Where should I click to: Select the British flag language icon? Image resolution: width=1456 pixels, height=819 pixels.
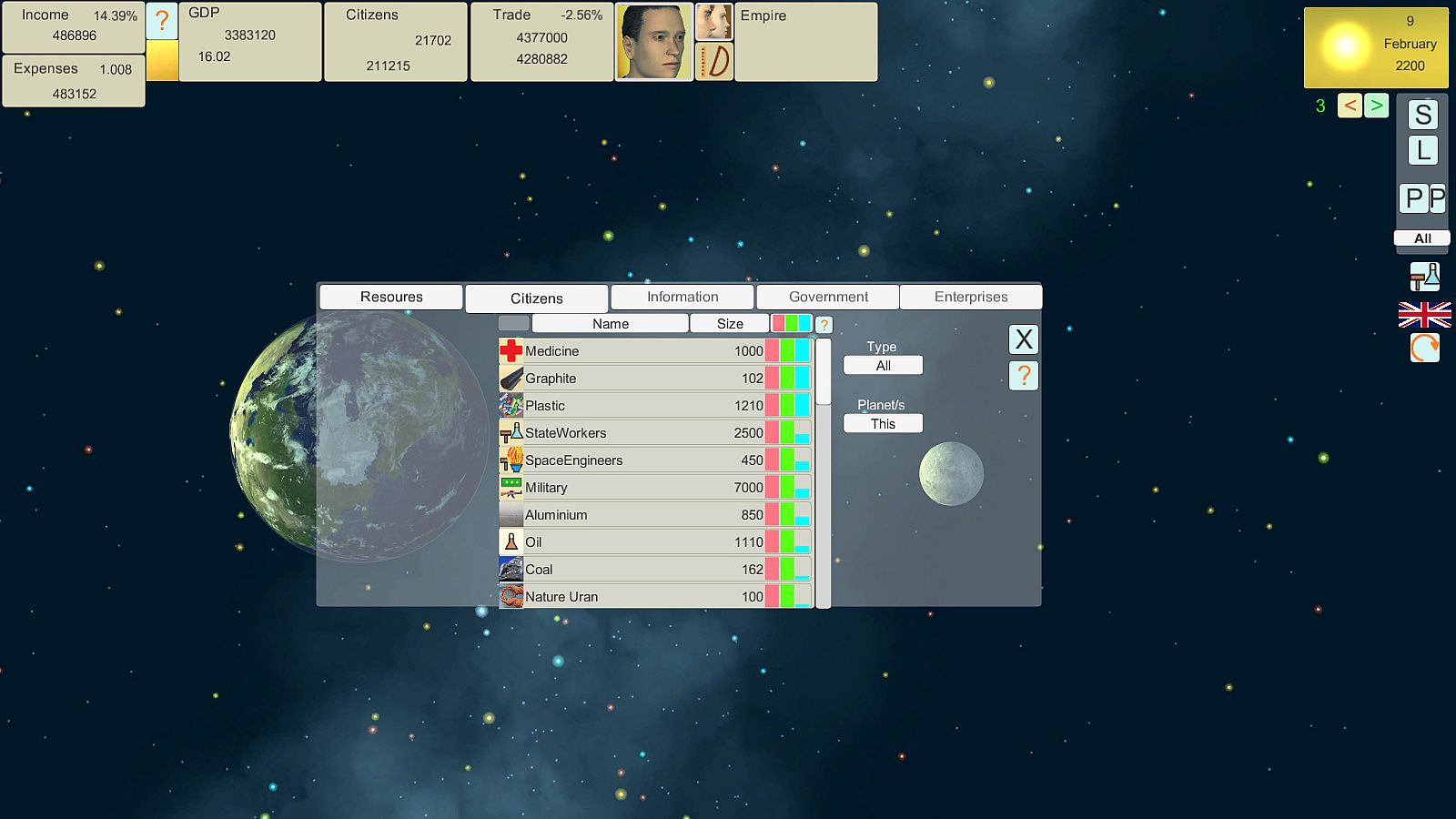1424,315
